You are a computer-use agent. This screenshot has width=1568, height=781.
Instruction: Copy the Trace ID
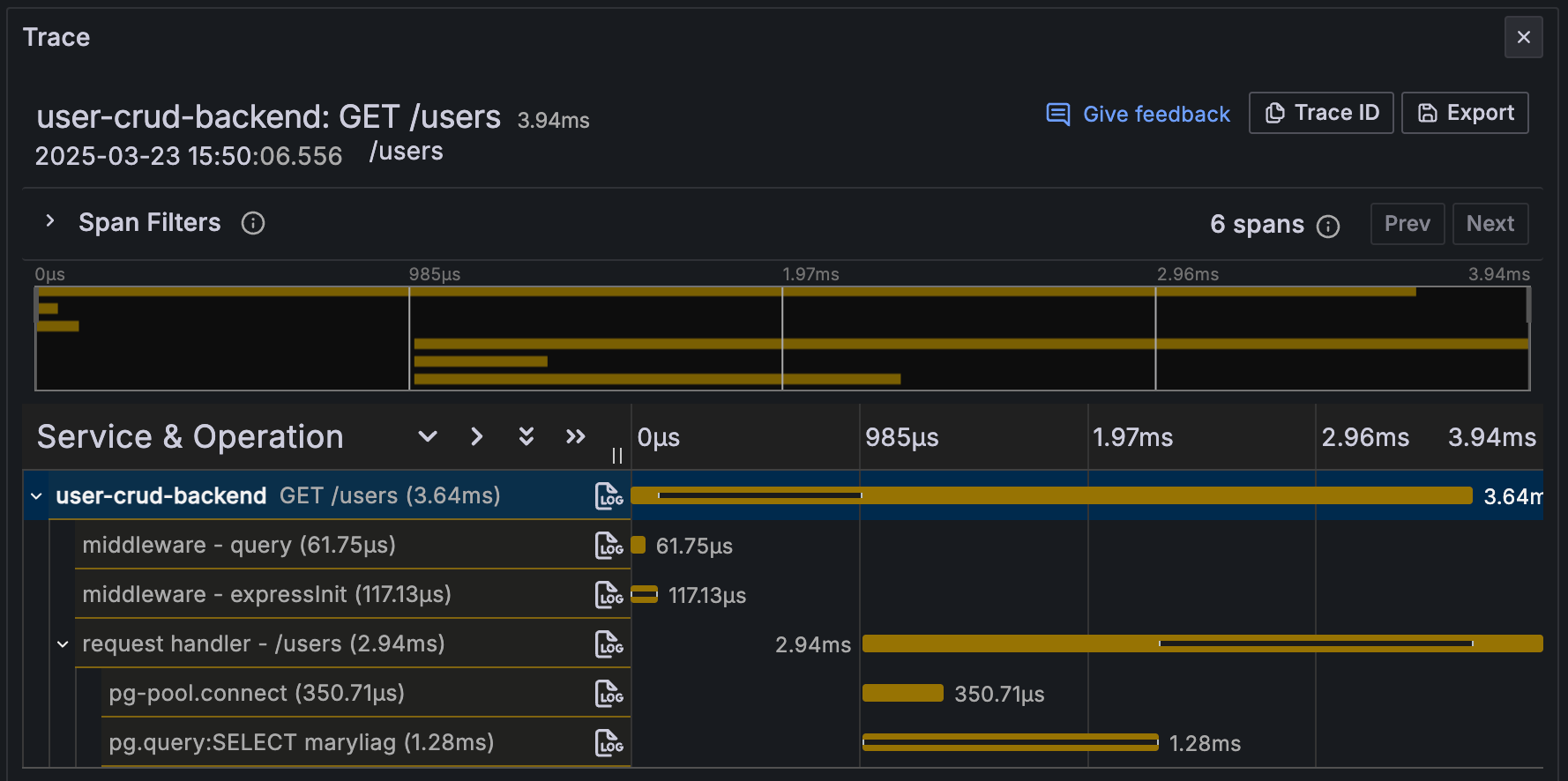[x=1321, y=113]
